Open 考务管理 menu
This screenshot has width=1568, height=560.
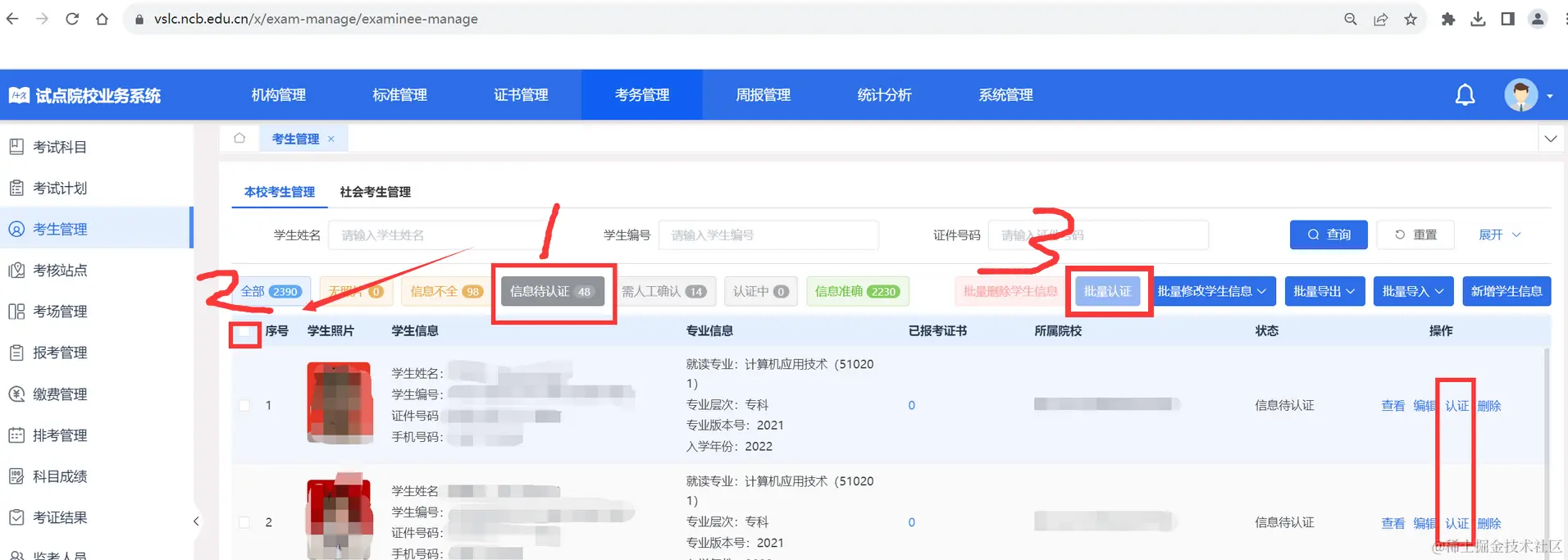tap(642, 95)
